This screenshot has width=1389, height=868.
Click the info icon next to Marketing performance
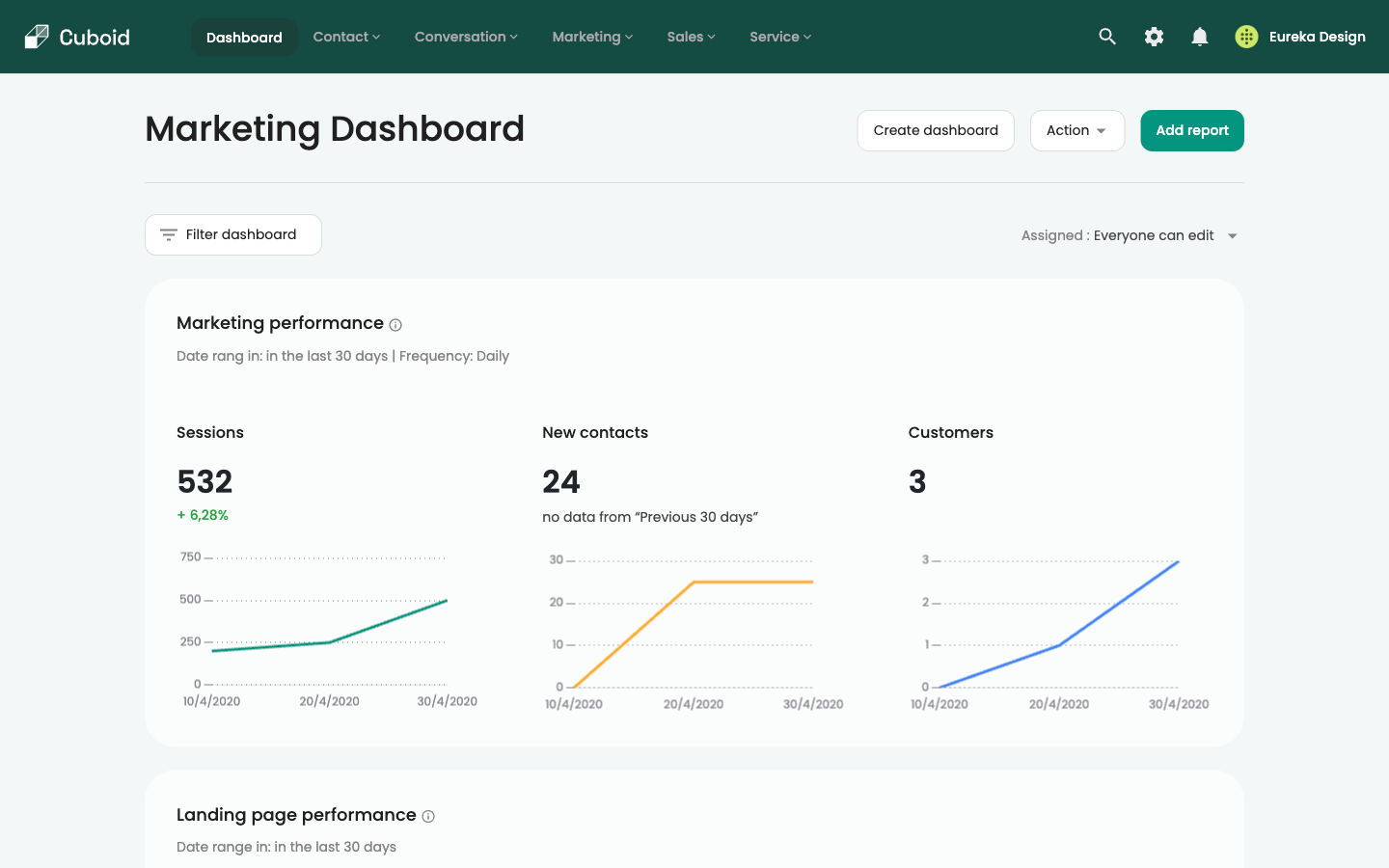(395, 325)
